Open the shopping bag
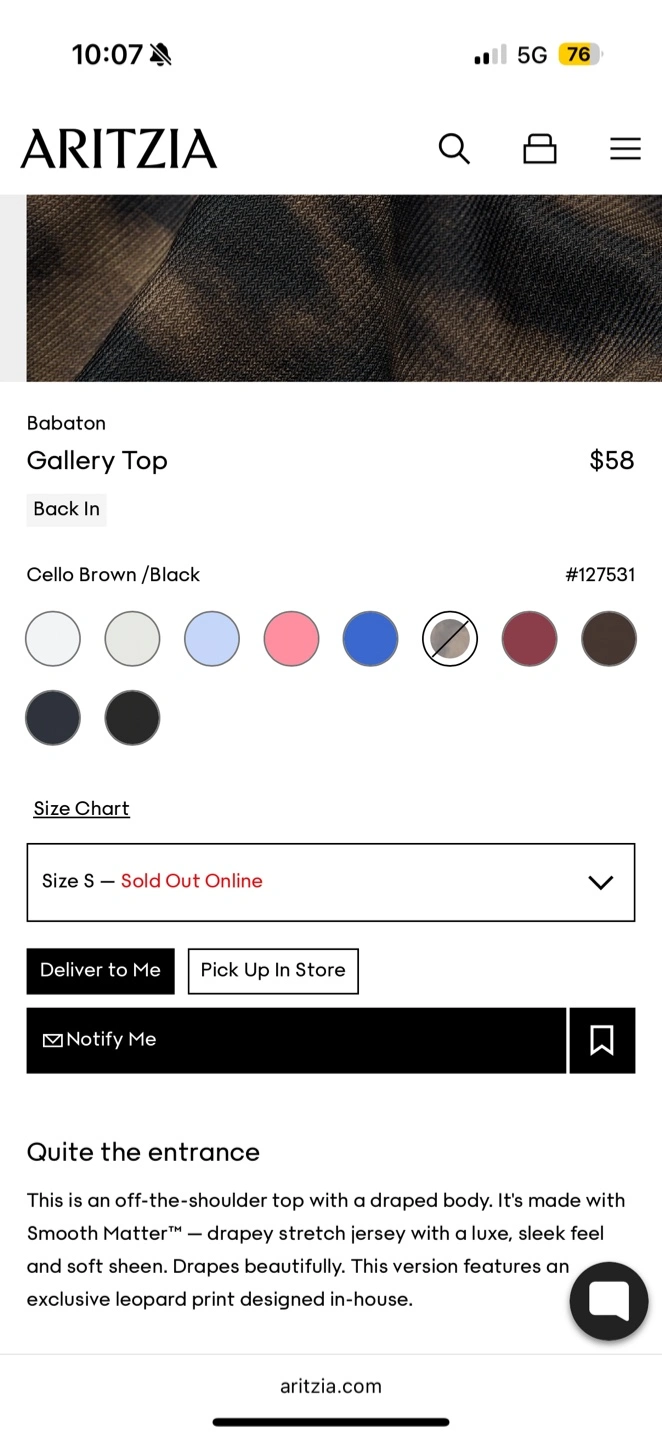This screenshot has width=662, height=1440. pos(539,149)
